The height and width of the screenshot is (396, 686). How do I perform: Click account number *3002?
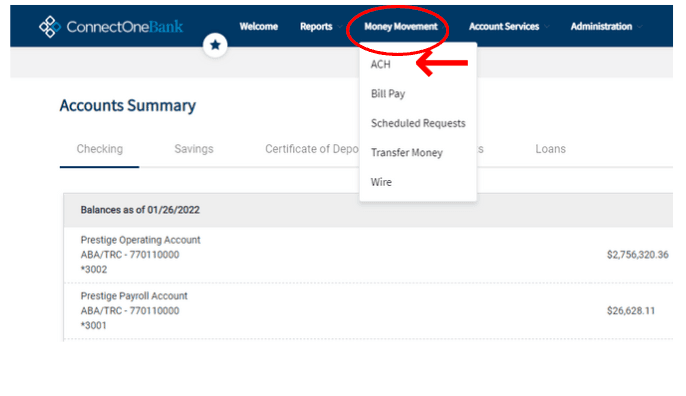coord(94,269)
